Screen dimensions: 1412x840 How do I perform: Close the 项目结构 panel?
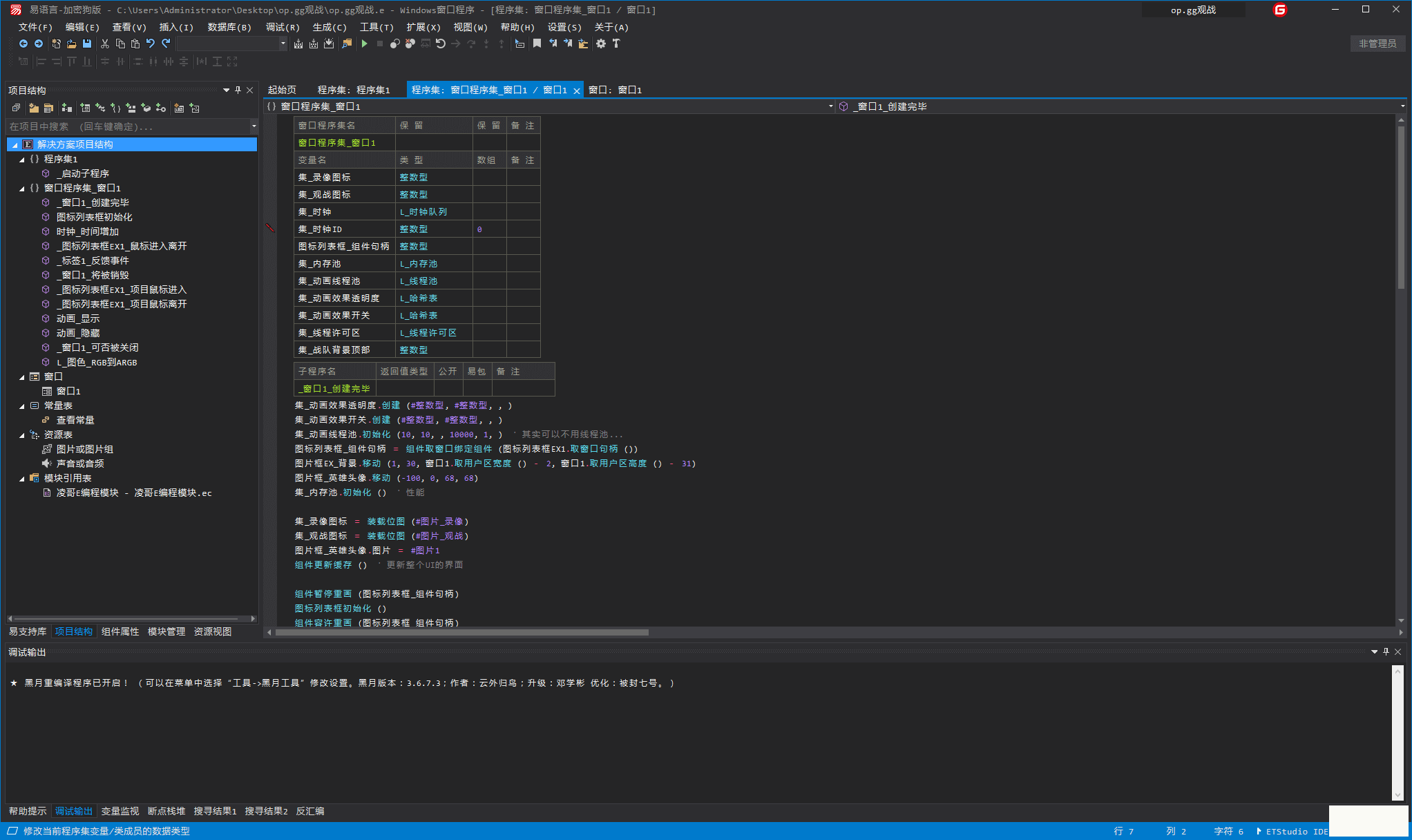tap(250, 90)
